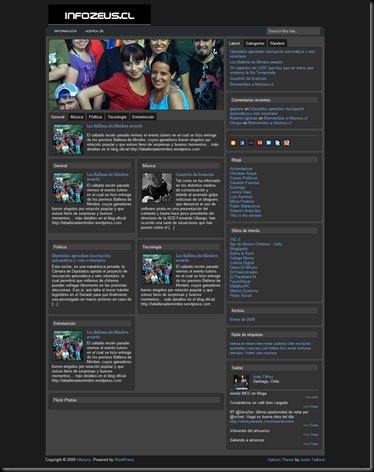Open the red-and-white last social icon
This screenshot has width=374, height=472.
pyautogui.click(x=286, y=143)
